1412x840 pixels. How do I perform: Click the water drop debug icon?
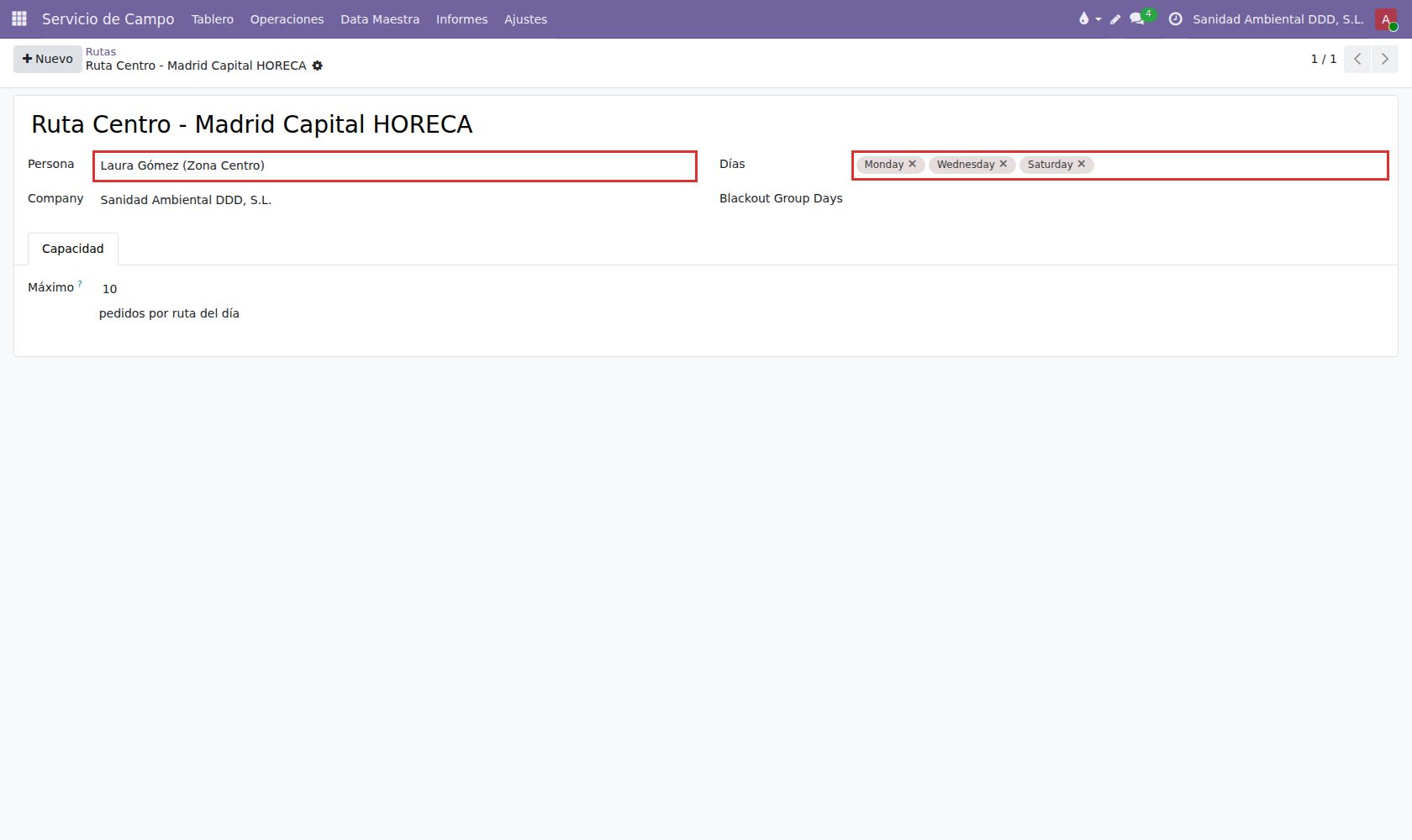tap(1083, 18)
